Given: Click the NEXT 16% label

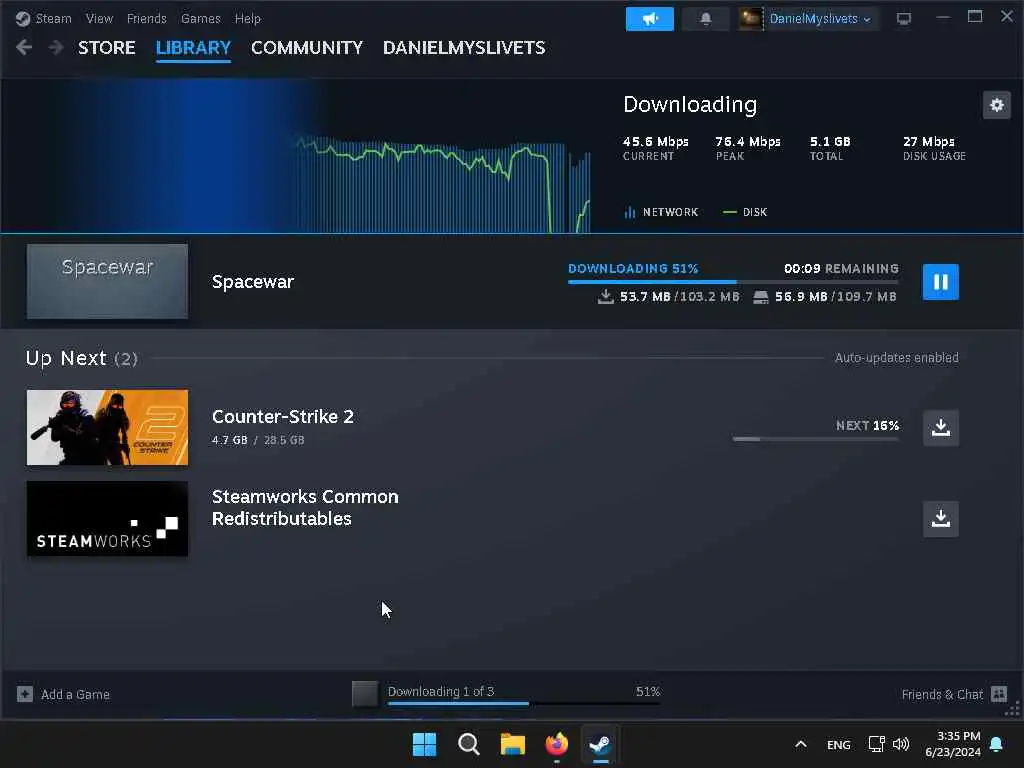Looking at the screenshot, I should point(867,425).
